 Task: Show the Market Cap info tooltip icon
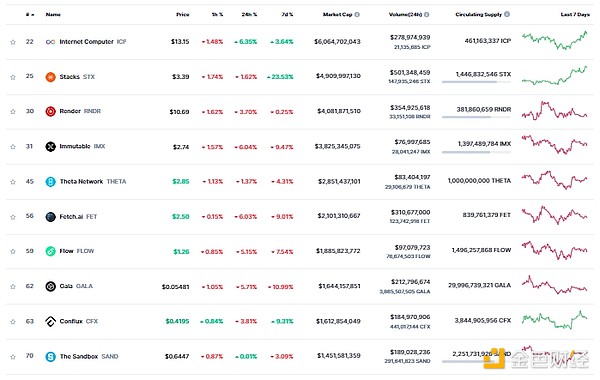357,15
